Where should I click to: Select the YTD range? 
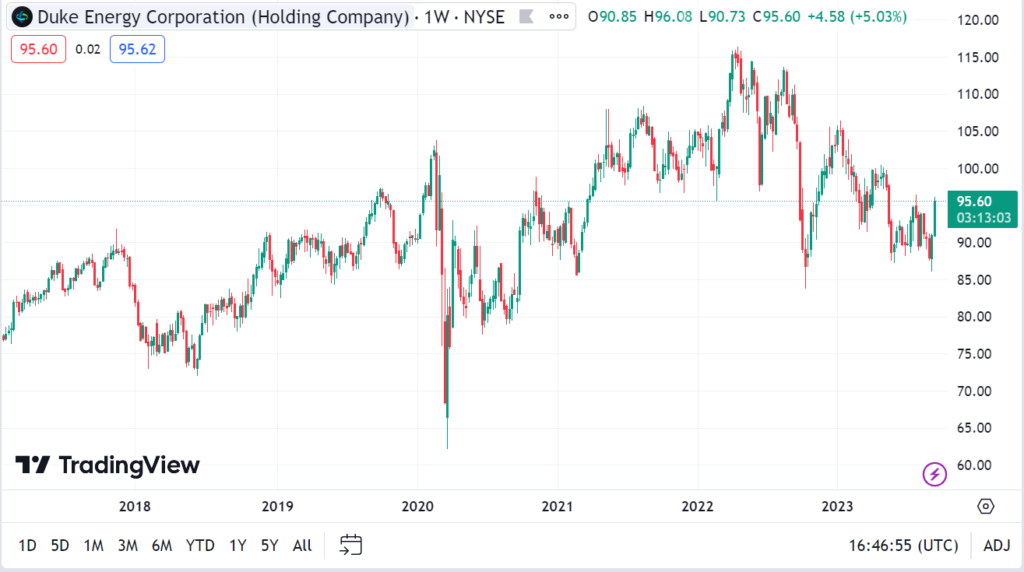[x=200, y=545]
